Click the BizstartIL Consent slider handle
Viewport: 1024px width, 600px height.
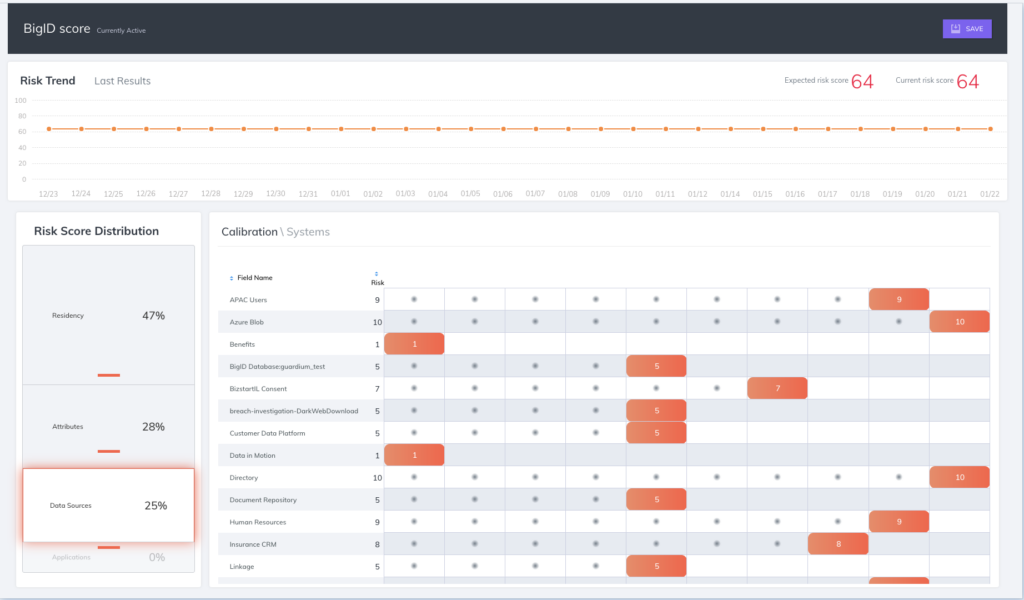pos(777,388)
